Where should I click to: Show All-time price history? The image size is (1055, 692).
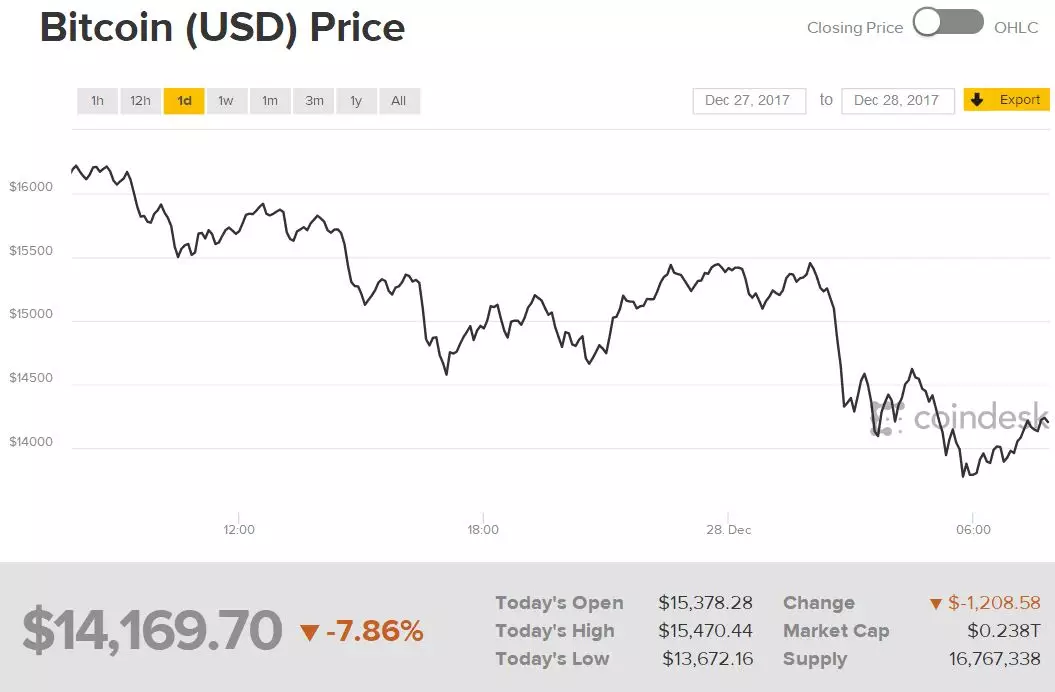point(399,101)
